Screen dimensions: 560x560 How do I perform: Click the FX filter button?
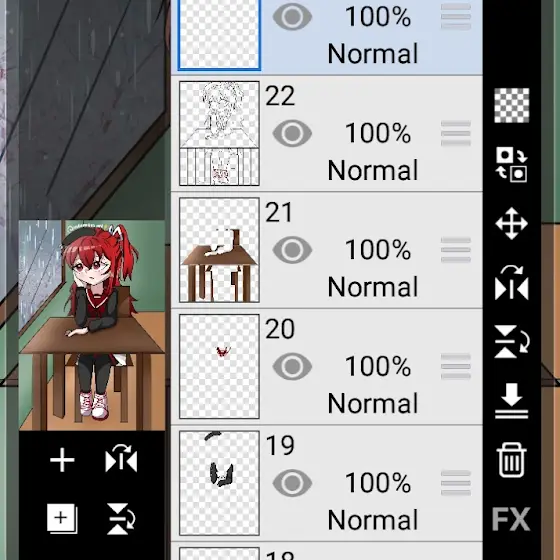pyautogui.click(x=511, y=519)
